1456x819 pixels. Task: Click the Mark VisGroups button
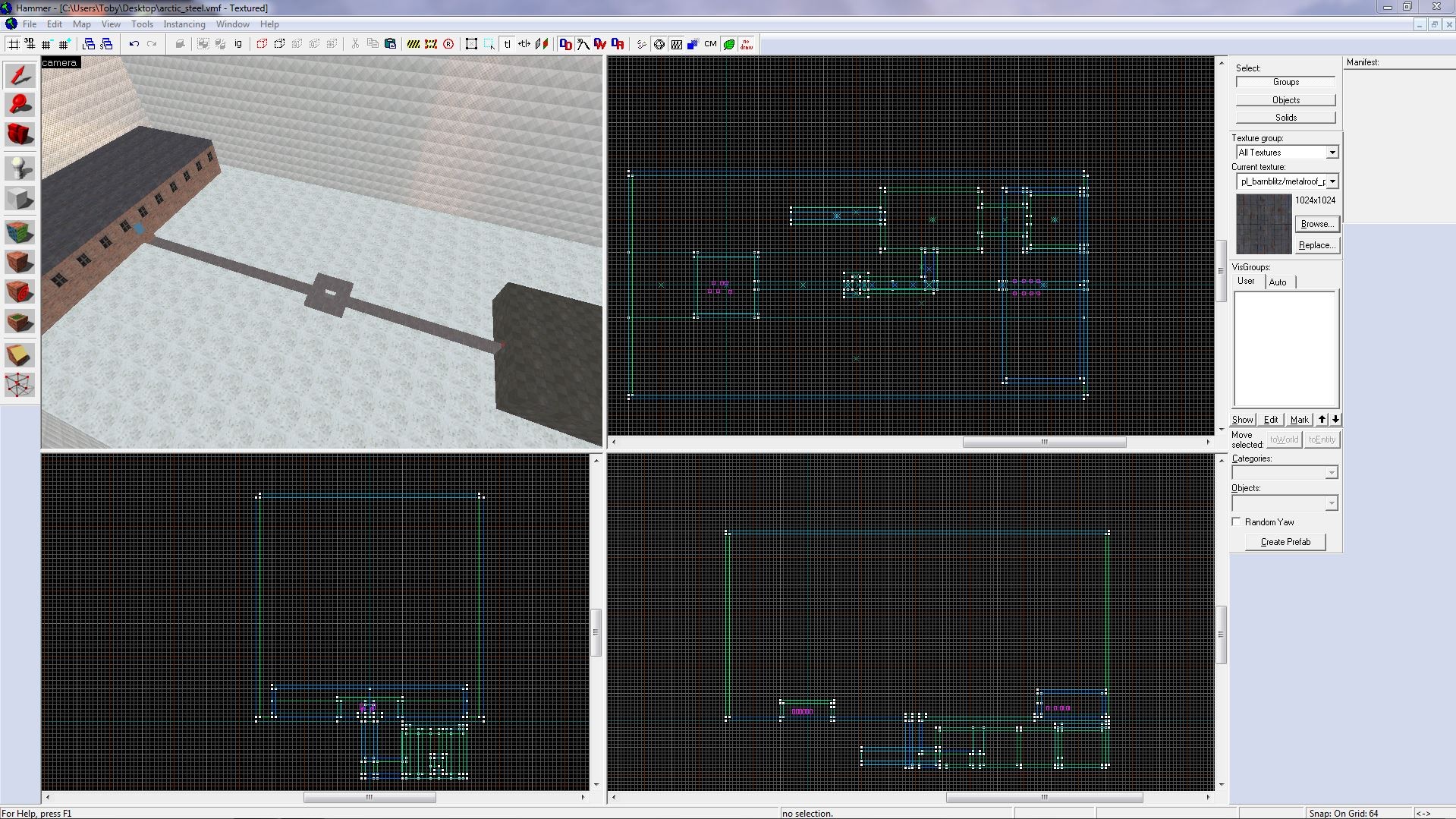pyautogui.click(x=1299, y=420)
